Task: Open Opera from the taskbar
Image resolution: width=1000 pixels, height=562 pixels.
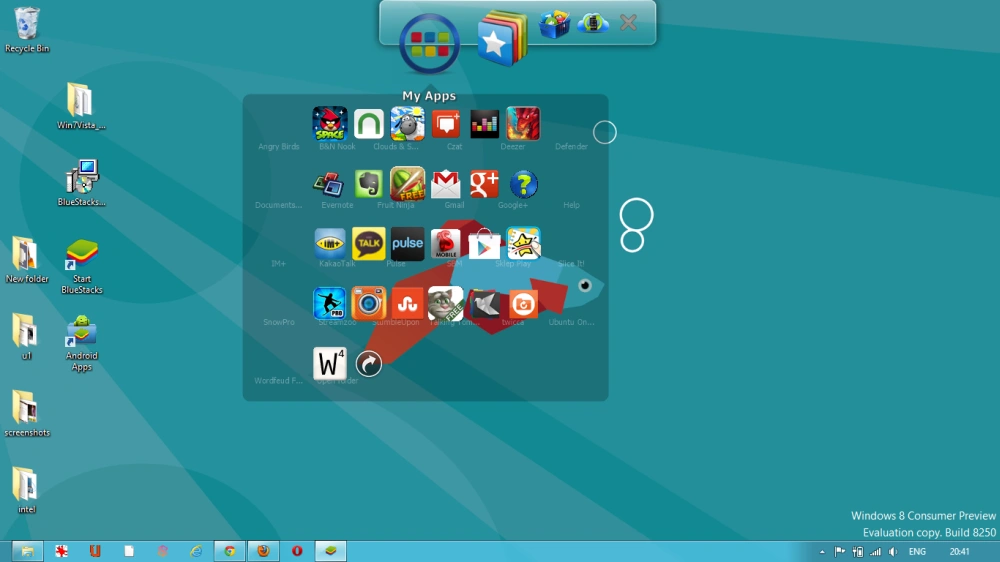Action: tap(297, 551)
